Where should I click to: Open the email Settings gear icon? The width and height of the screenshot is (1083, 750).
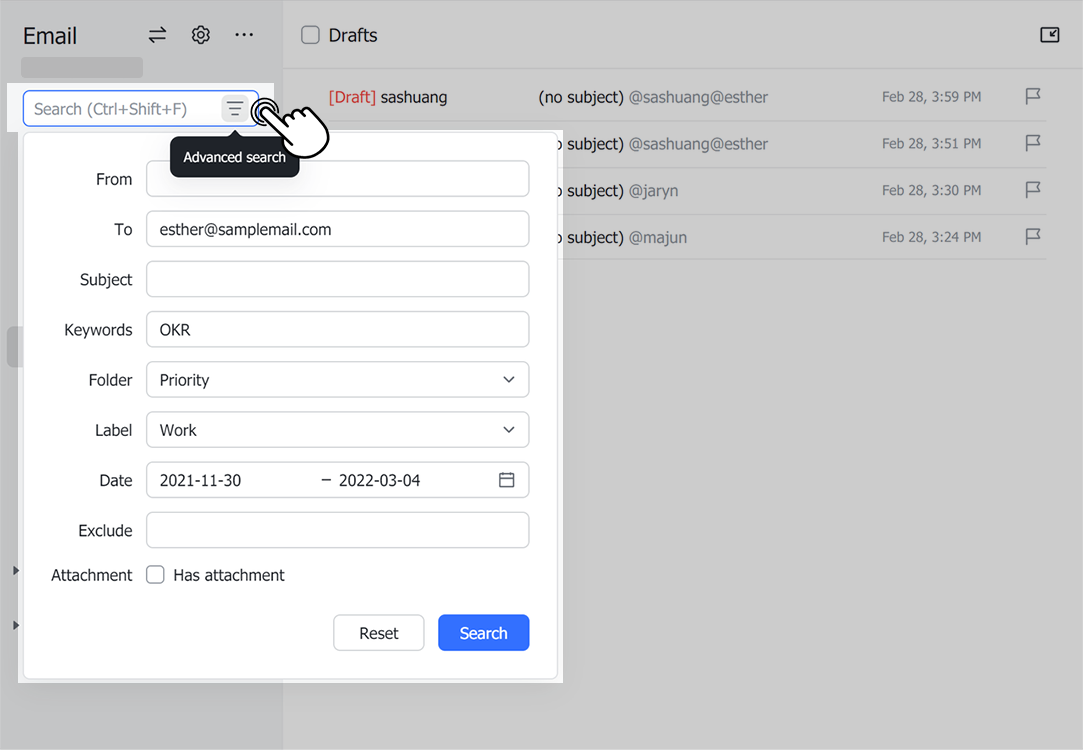(200, 34)
